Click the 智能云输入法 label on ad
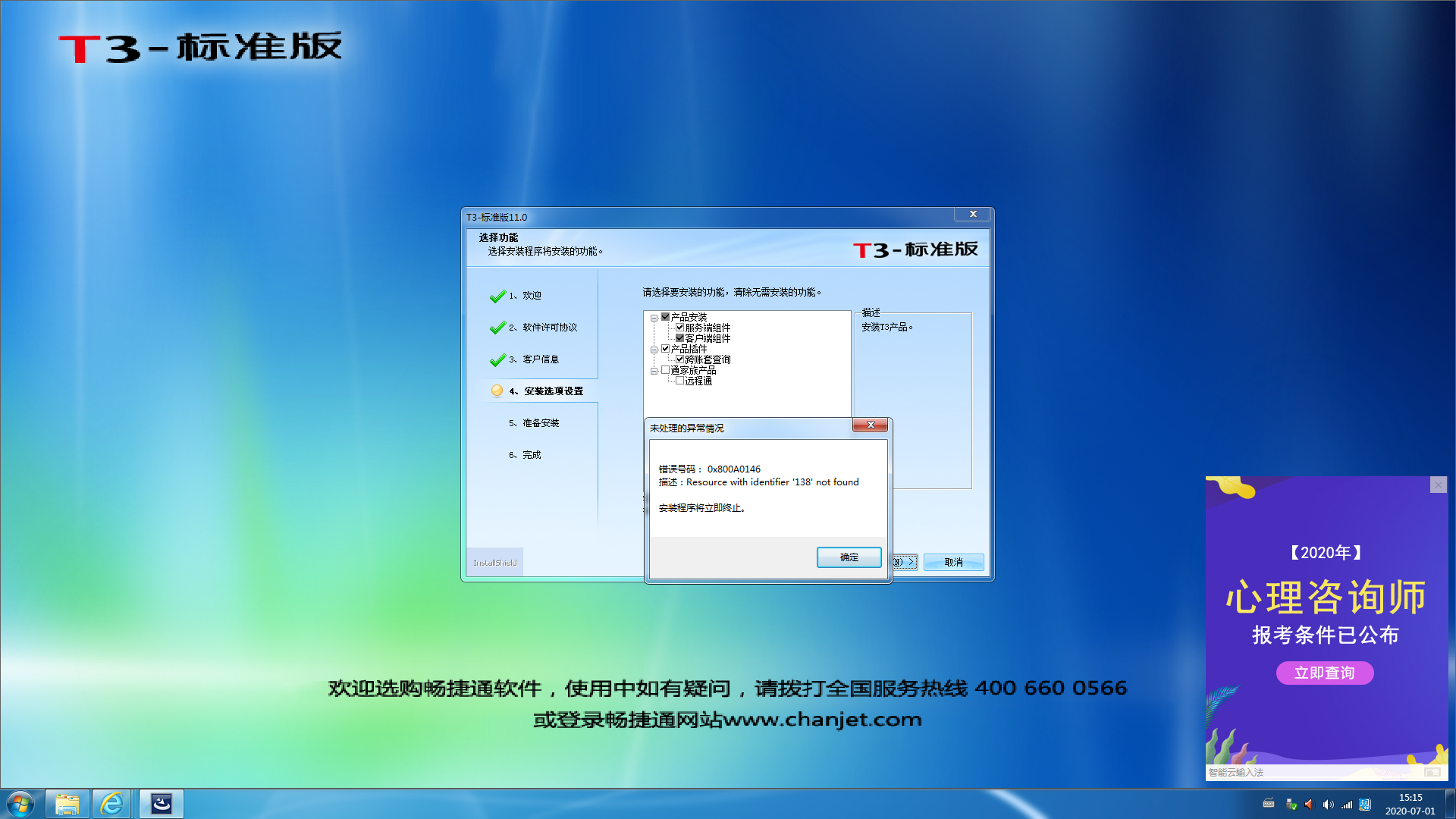1456x819 pixels. 1235,773
